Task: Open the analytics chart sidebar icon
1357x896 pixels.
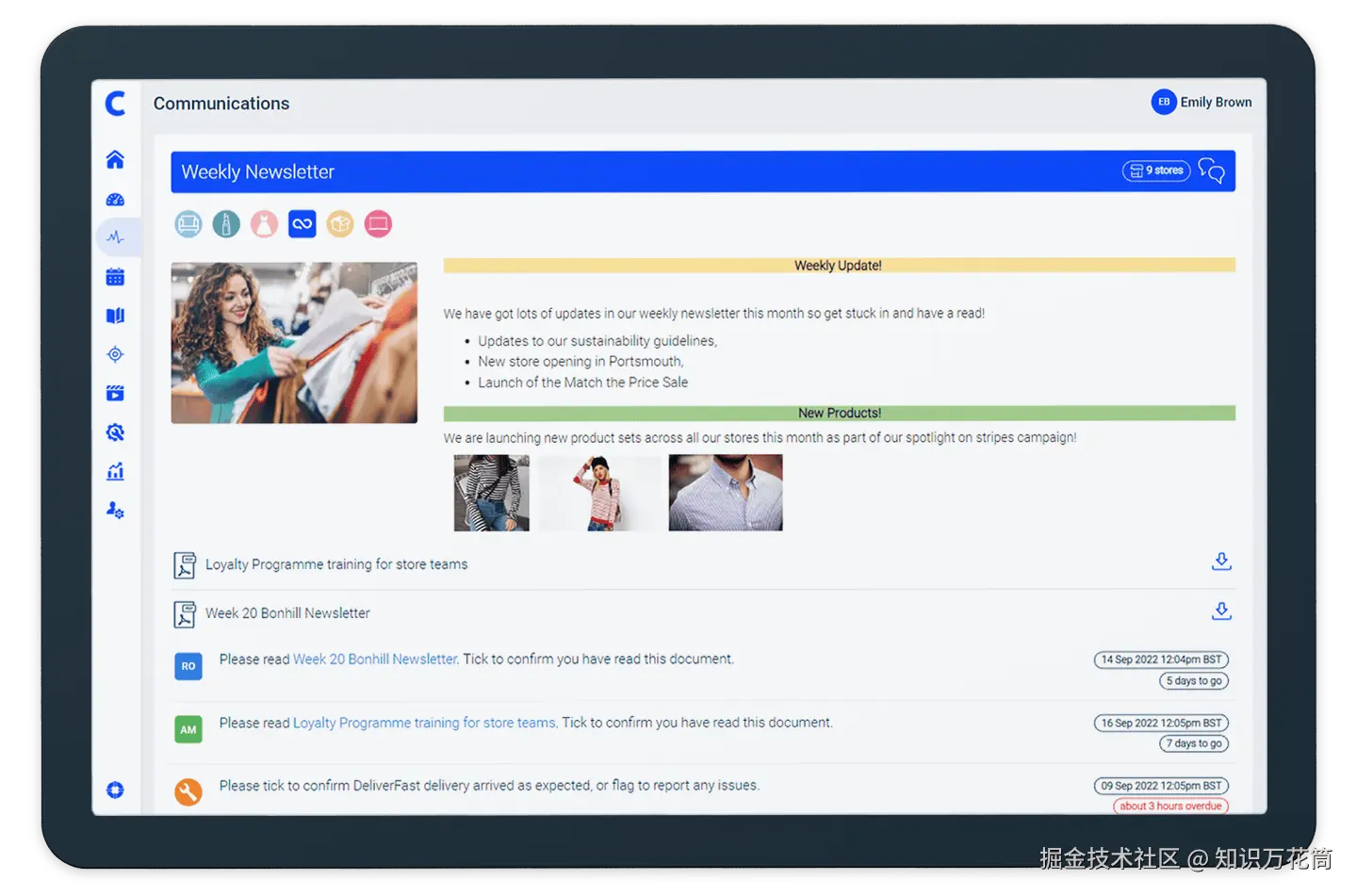Action: [x=115, y=471]
